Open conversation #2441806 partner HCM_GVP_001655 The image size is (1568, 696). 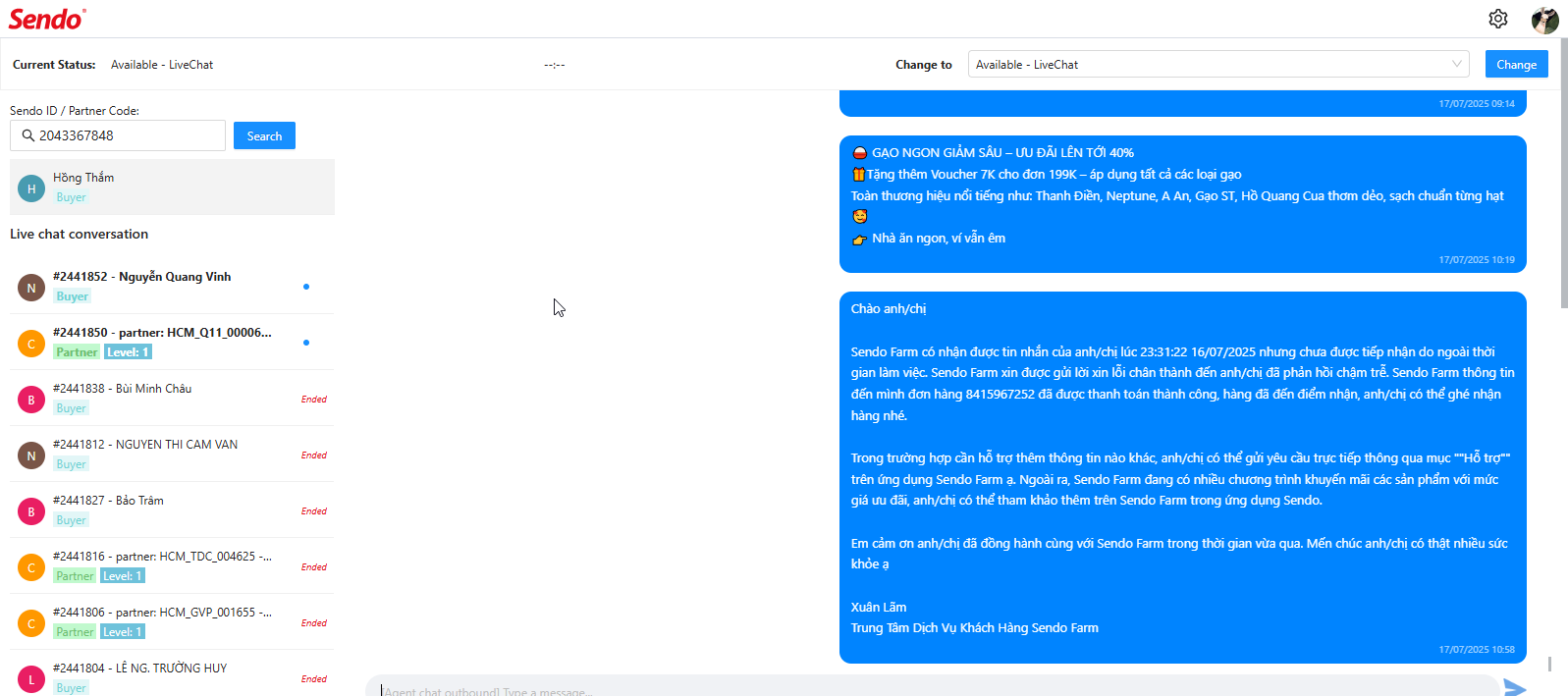172,622
